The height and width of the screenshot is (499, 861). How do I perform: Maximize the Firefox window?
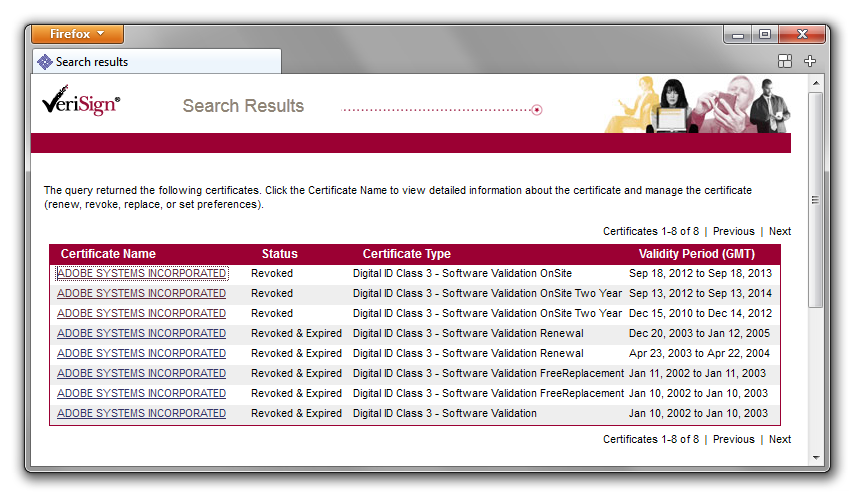765,35
